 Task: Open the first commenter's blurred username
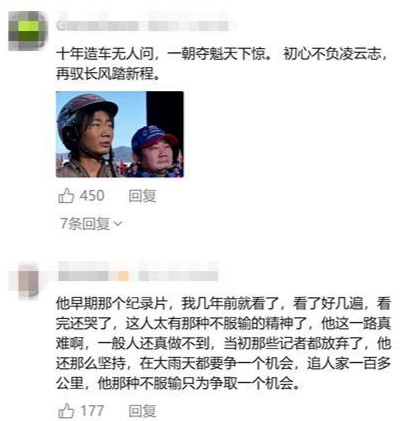147,22
